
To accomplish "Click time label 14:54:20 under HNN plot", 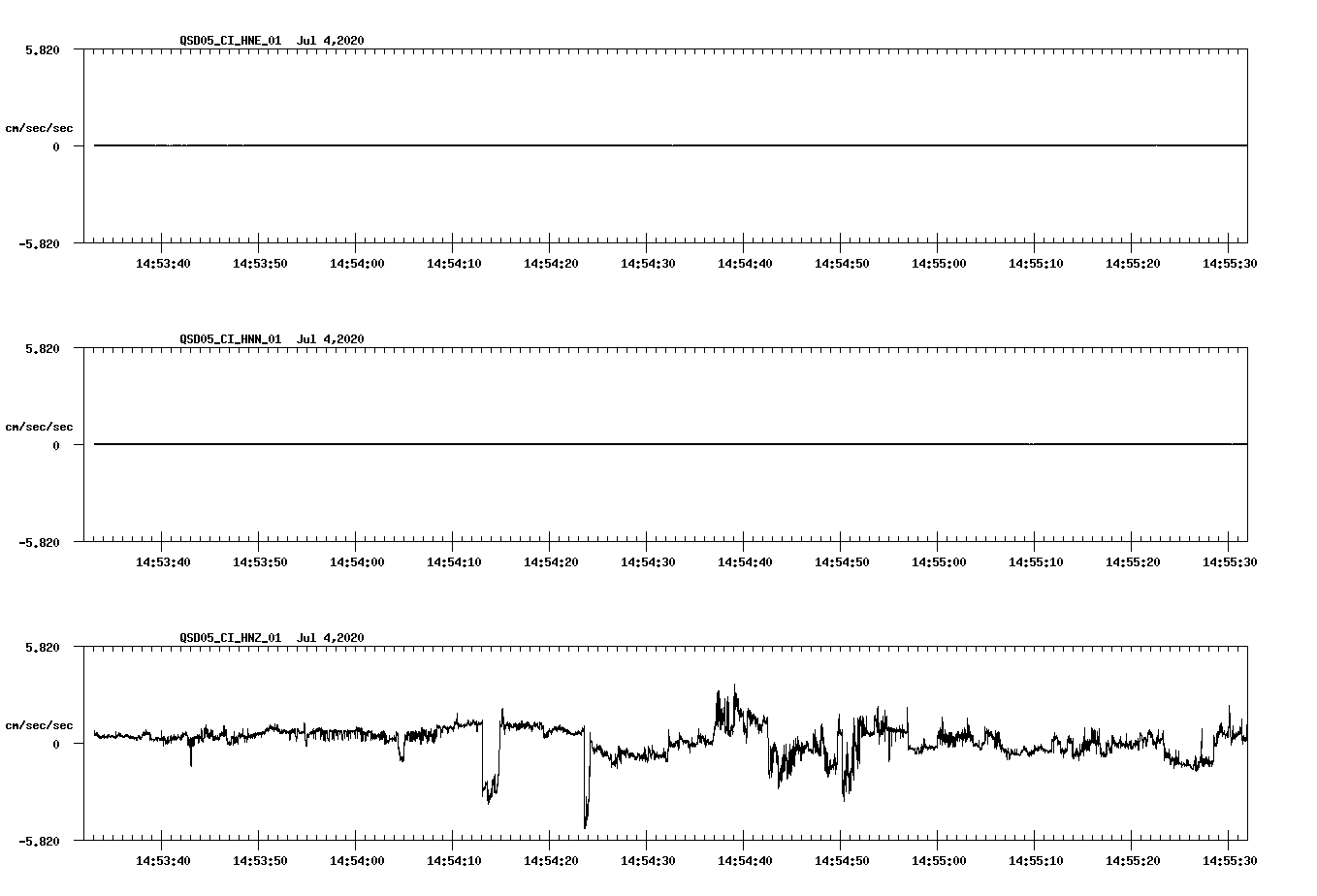I will [x=551, y=562].
